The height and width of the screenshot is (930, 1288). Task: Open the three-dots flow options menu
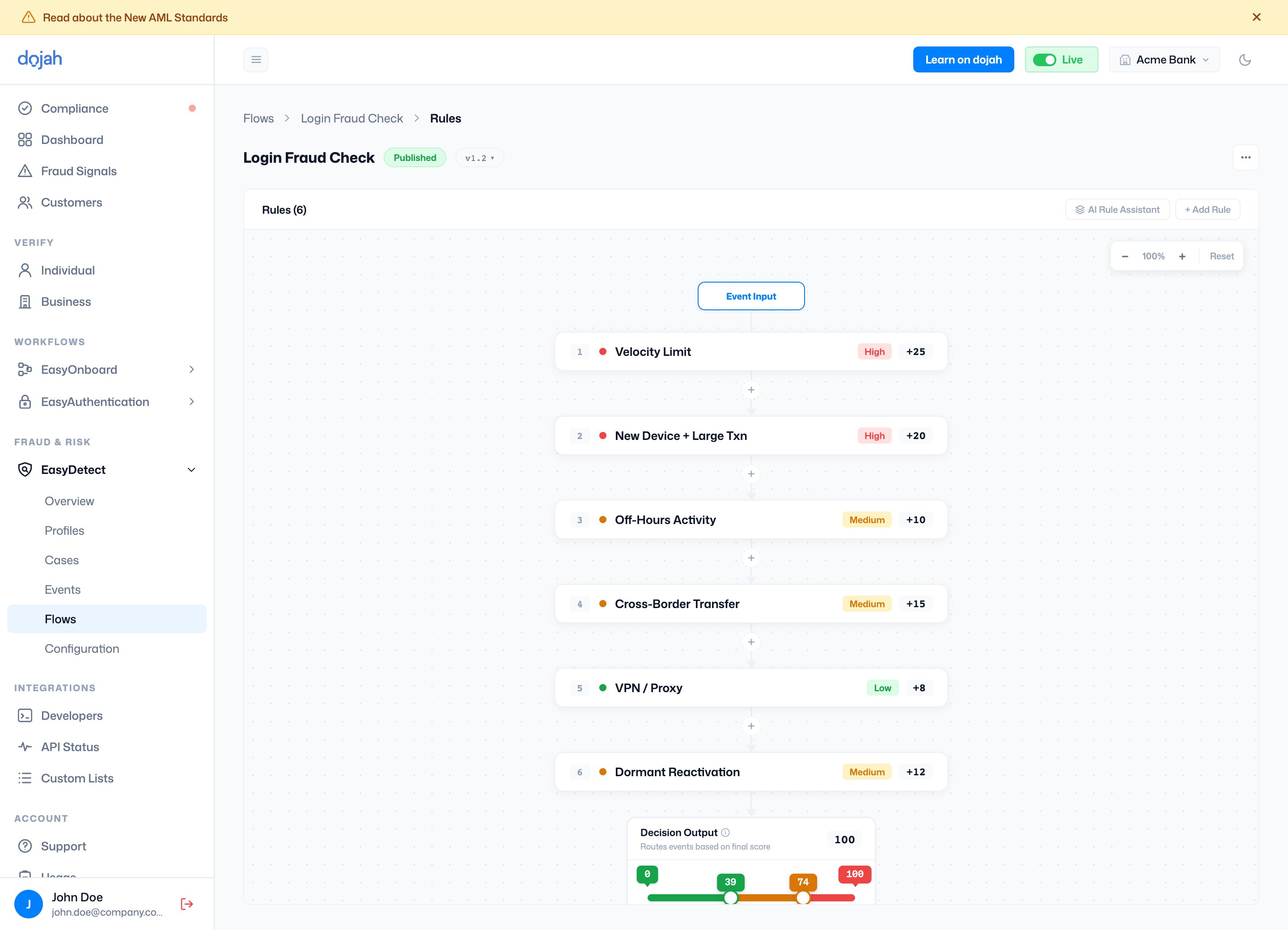coord(1246,157)
